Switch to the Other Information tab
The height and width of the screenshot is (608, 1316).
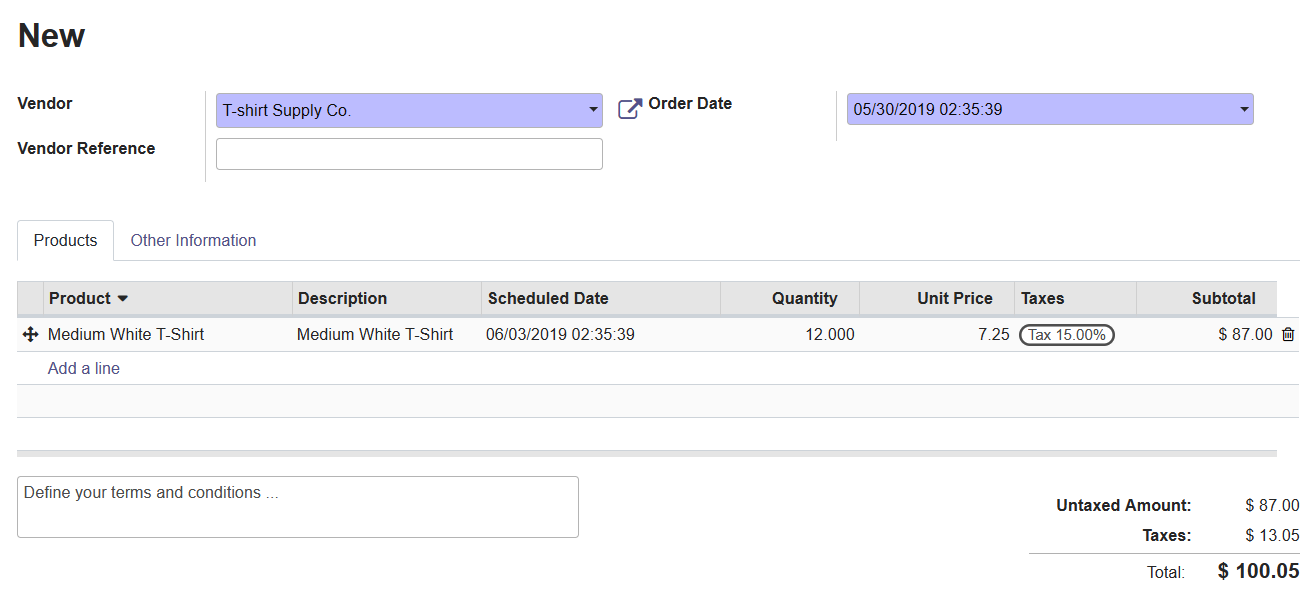(193, 241)
